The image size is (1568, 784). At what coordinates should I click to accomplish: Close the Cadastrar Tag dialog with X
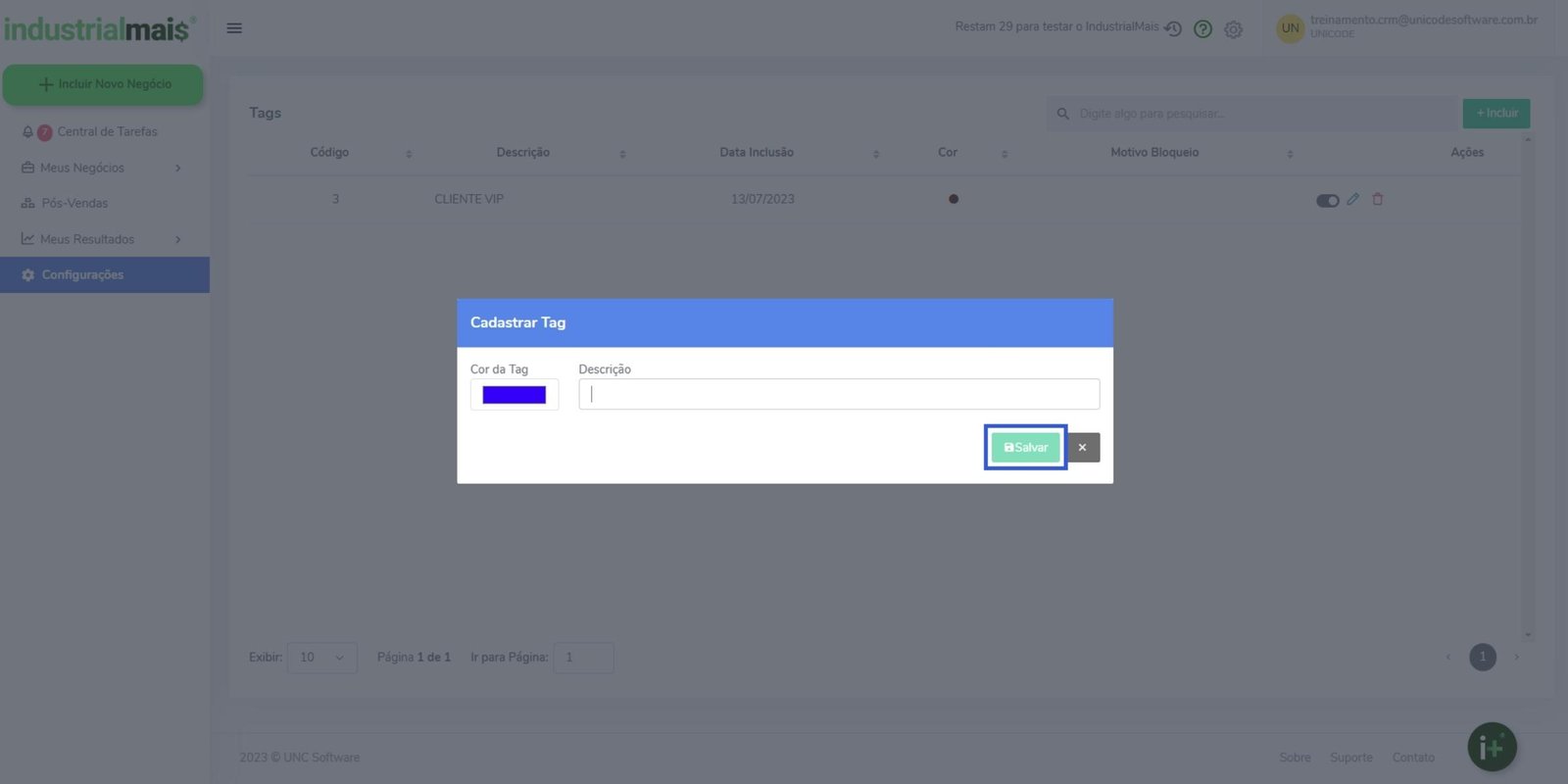[x=1082, y=448]
